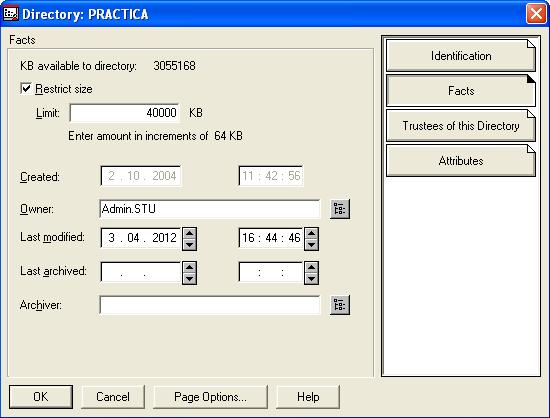Switch to the Identification page tab
The height and width of the screenshot is (418, 550).
pyautogui.click(x=461, y=56)
